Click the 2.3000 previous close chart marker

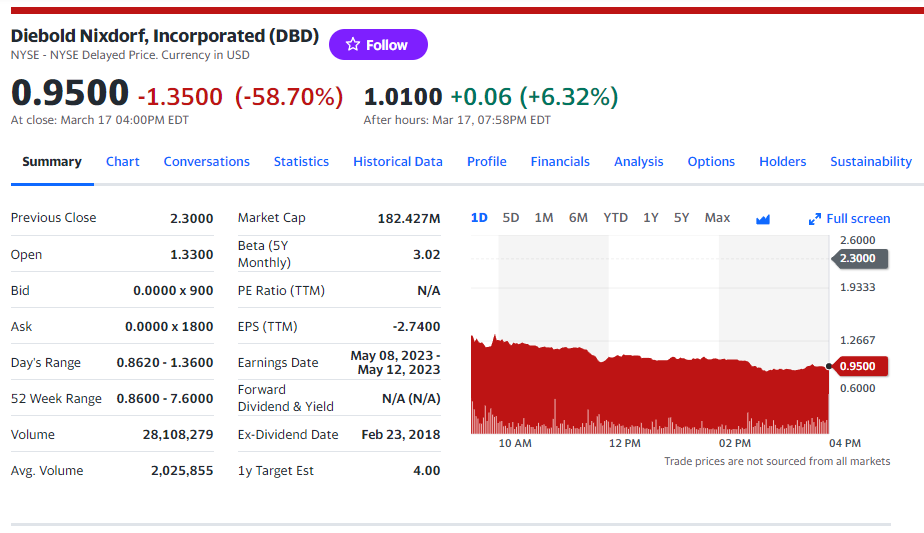859,258
